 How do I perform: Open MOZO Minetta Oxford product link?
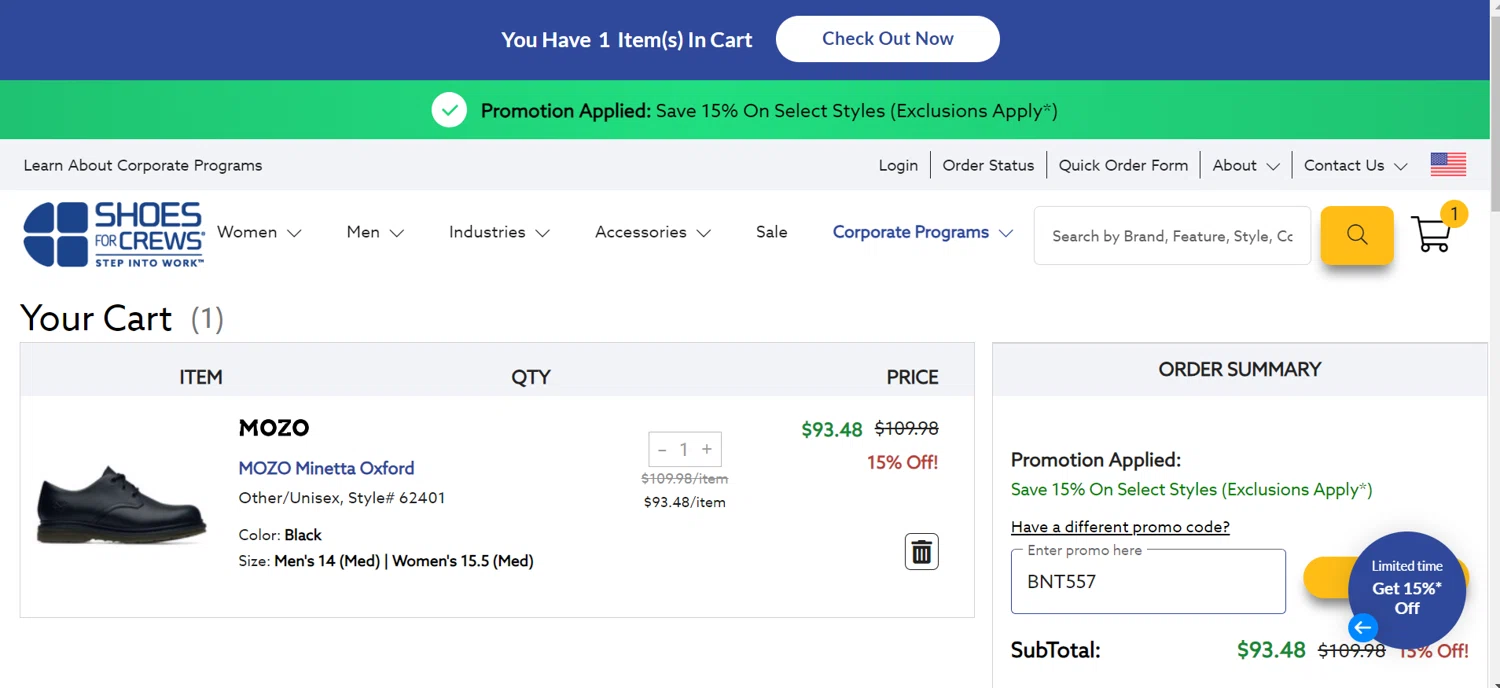click(x=326, y=468)
